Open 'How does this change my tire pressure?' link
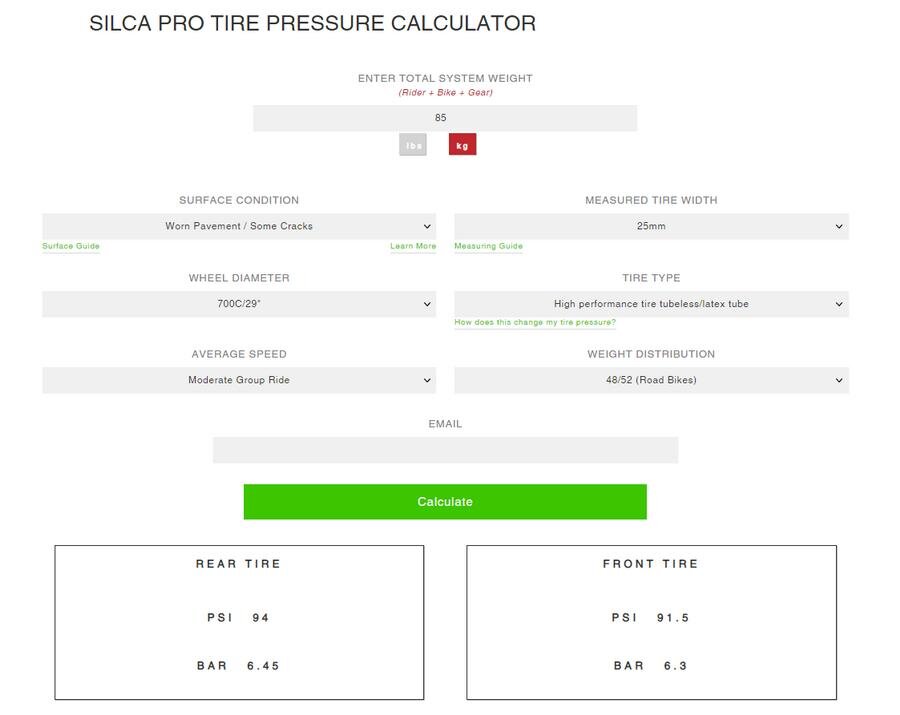 point(535,322)
